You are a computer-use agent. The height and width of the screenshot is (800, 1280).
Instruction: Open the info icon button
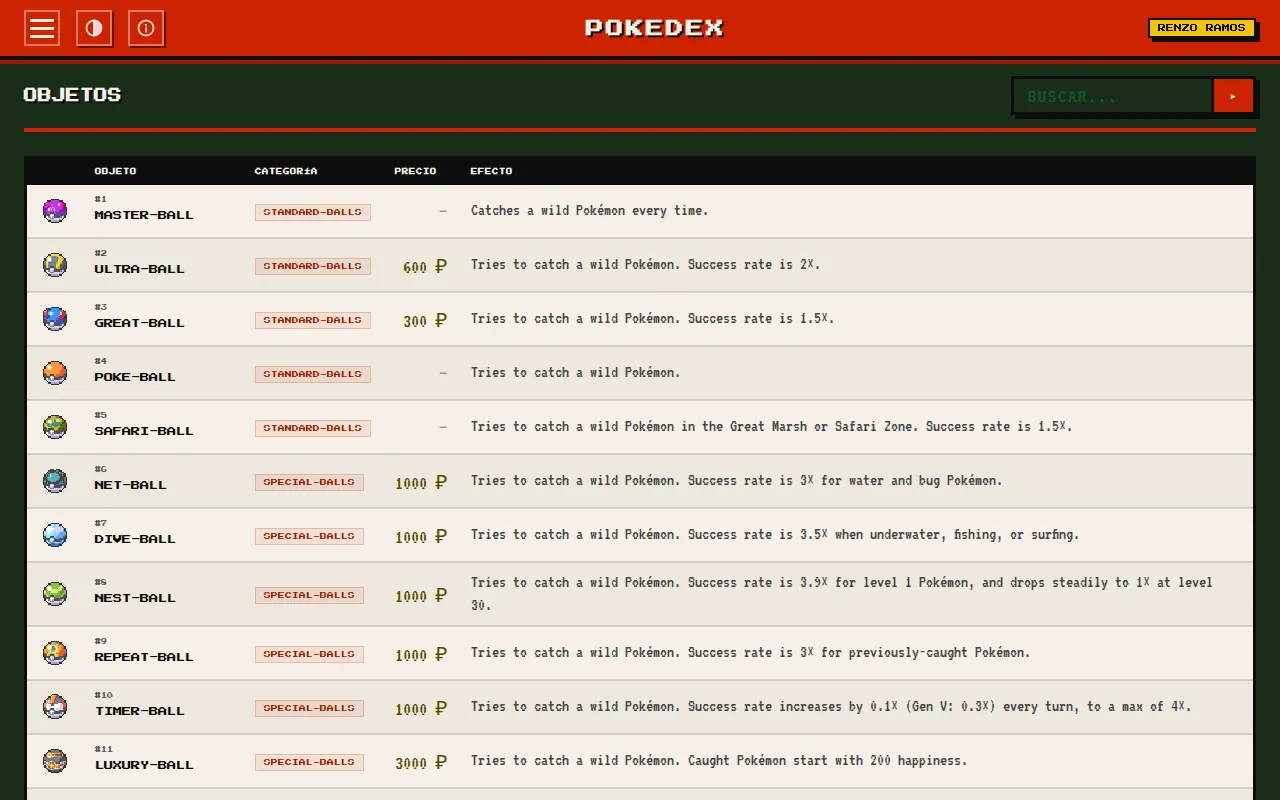click(146, 28)
